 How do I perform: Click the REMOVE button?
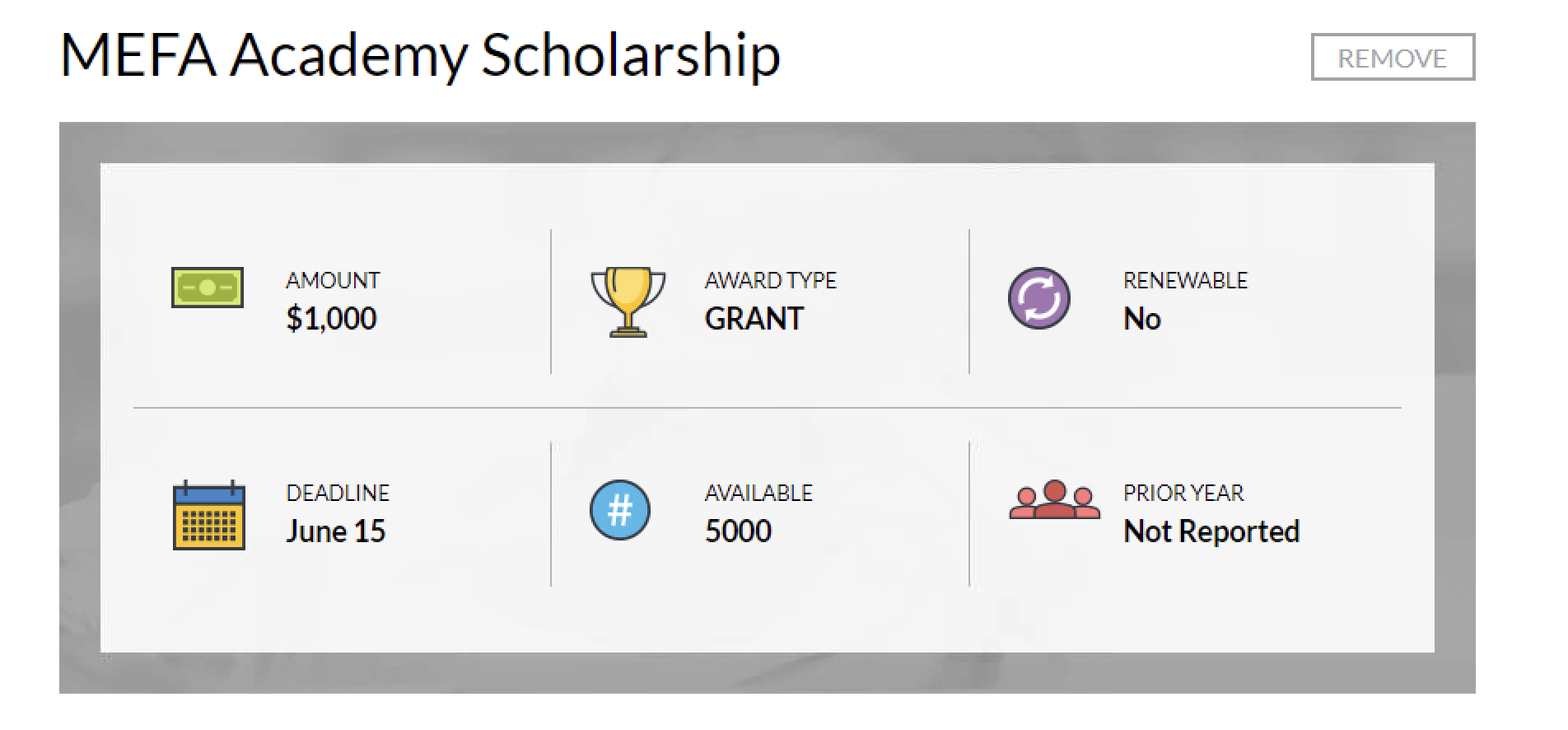pyautogui.click(x=1392, y=56)
